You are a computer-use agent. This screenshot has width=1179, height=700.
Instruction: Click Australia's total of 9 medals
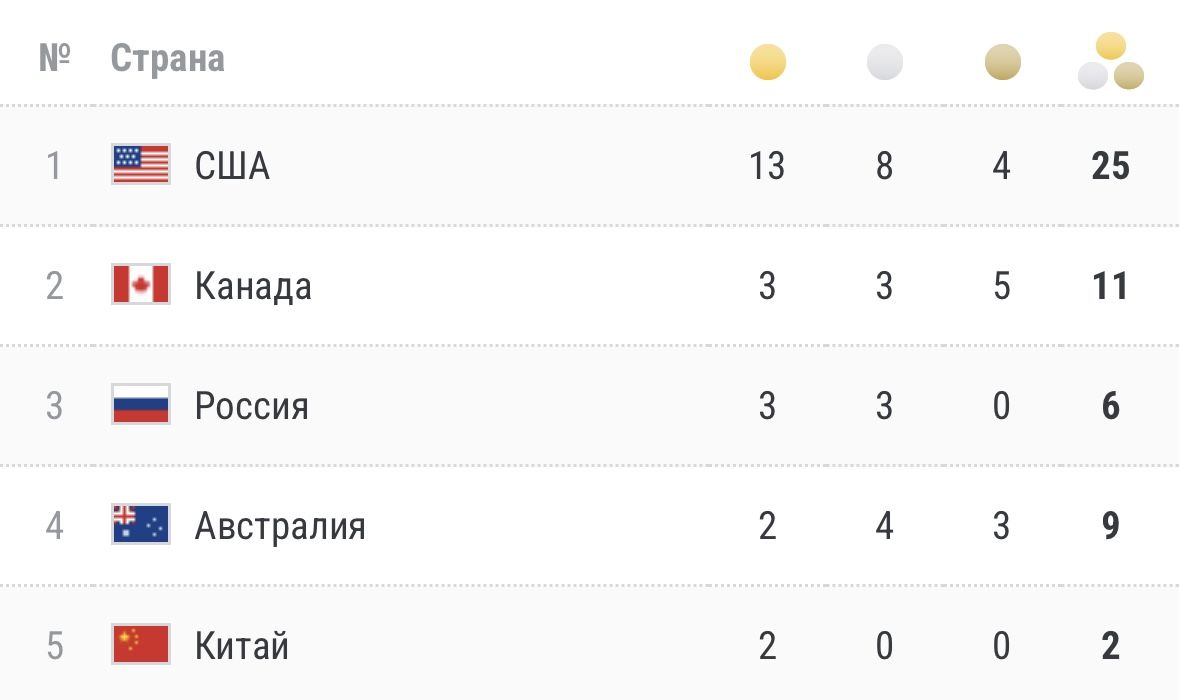coord(1110,526)
